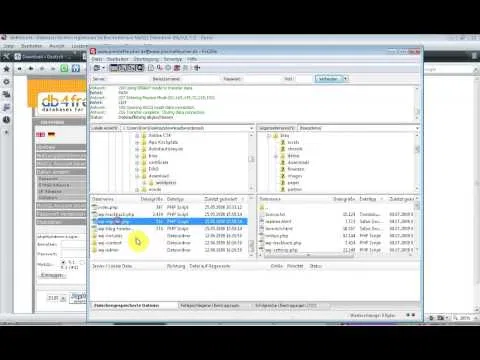This screenshot has height=360, width=480.
Task: Select local wp-includes folder row
Action: (169, 236)
